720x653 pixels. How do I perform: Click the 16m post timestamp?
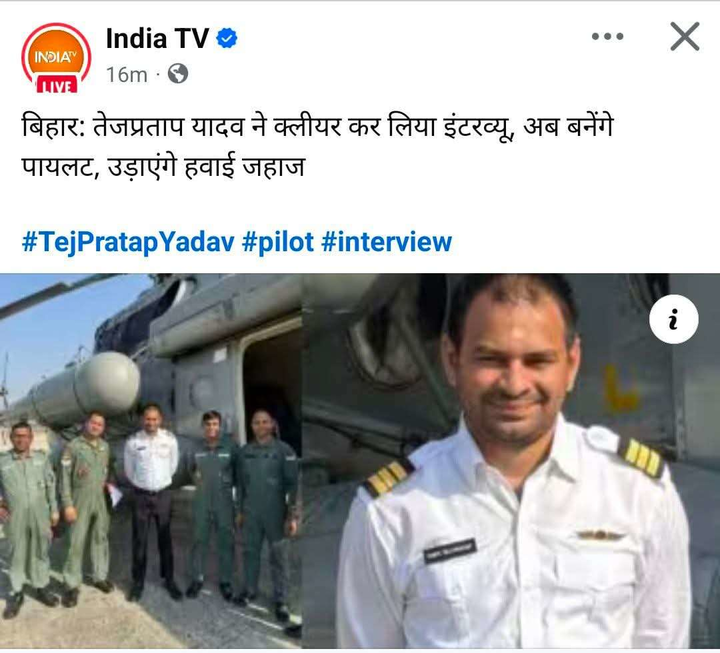point(127,74)
